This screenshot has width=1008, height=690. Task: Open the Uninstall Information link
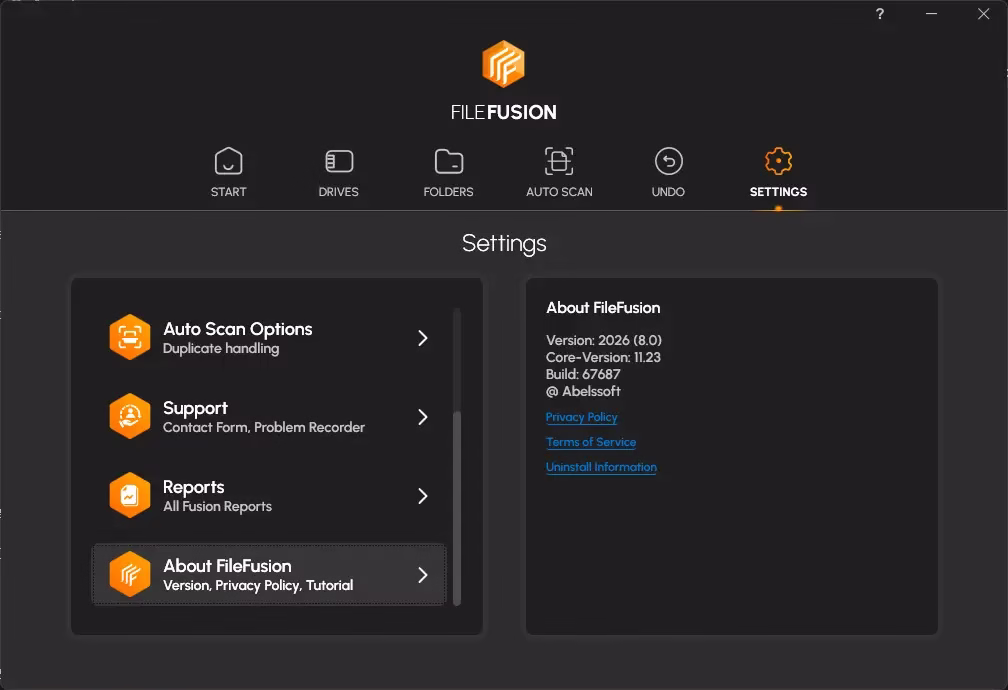601,467
